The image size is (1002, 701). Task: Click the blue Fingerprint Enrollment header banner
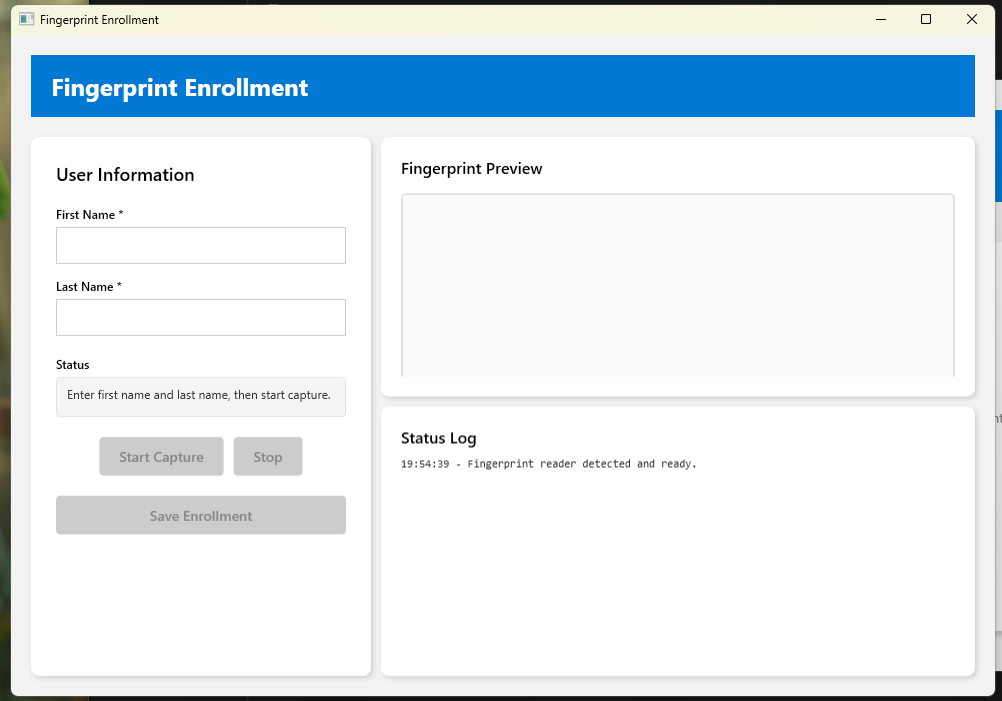pos(502,87)
